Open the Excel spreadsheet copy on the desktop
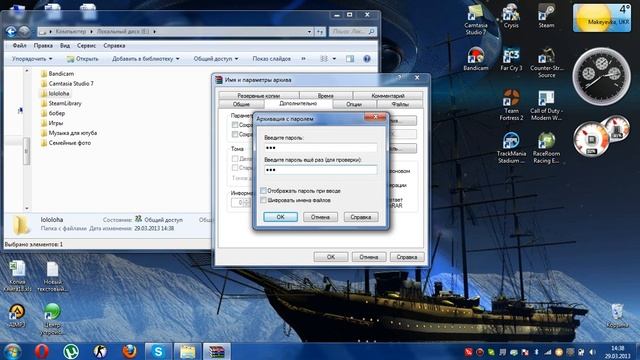Screen dimensions: 640x360 [x=17, y=276]
